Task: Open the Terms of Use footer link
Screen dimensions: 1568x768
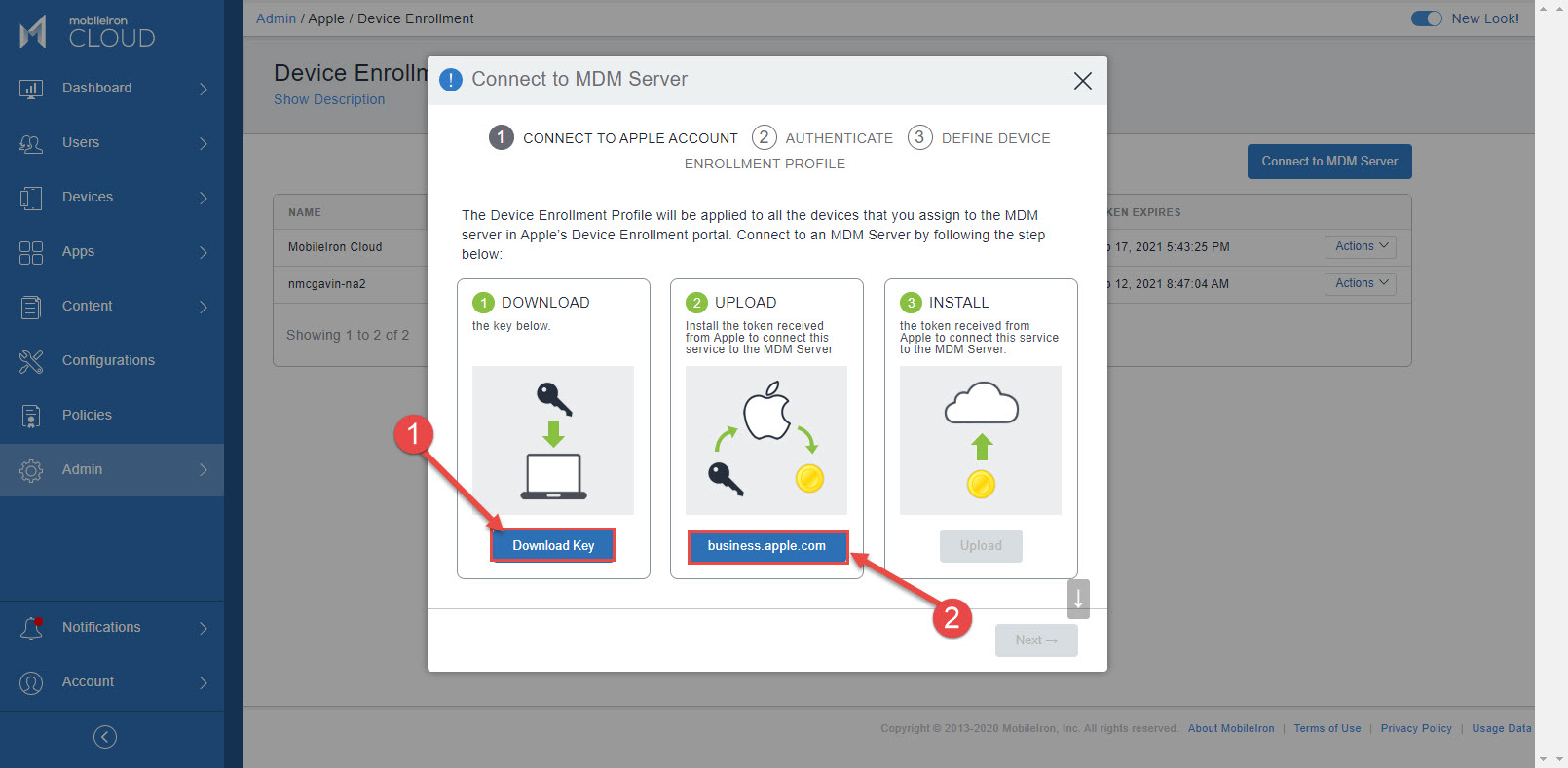Action: coord(1327,728)
